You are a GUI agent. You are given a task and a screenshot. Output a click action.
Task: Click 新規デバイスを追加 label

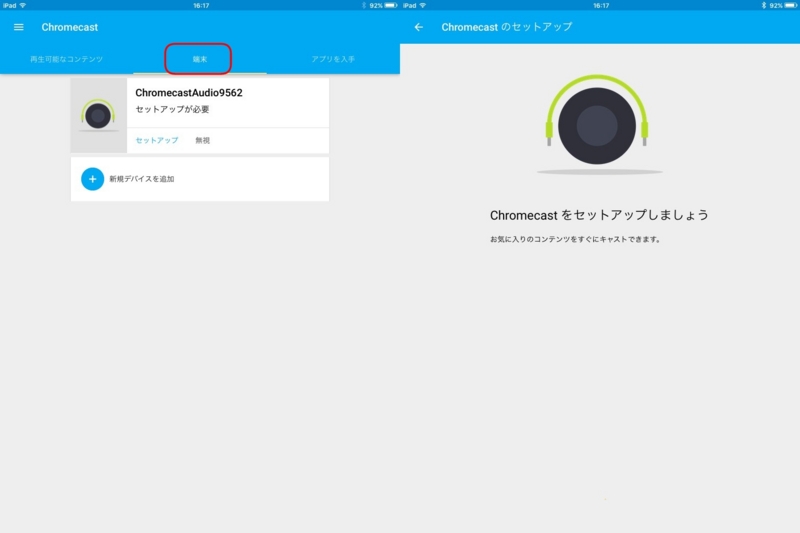point(142,179)
